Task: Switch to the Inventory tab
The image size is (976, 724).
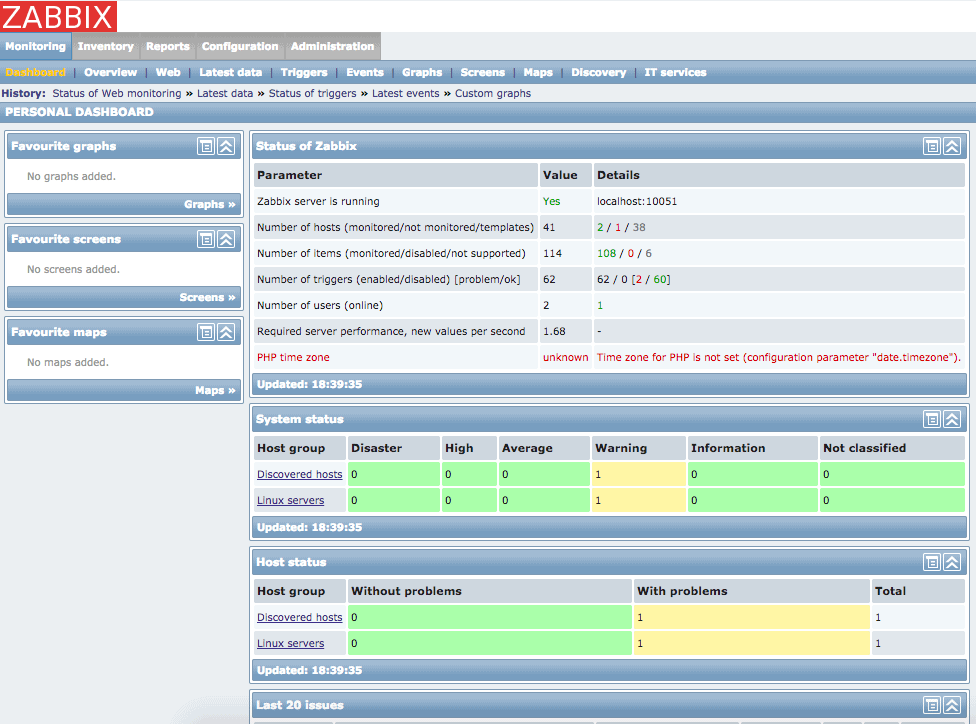Action: pyautogui.click(x=106, y=47)
